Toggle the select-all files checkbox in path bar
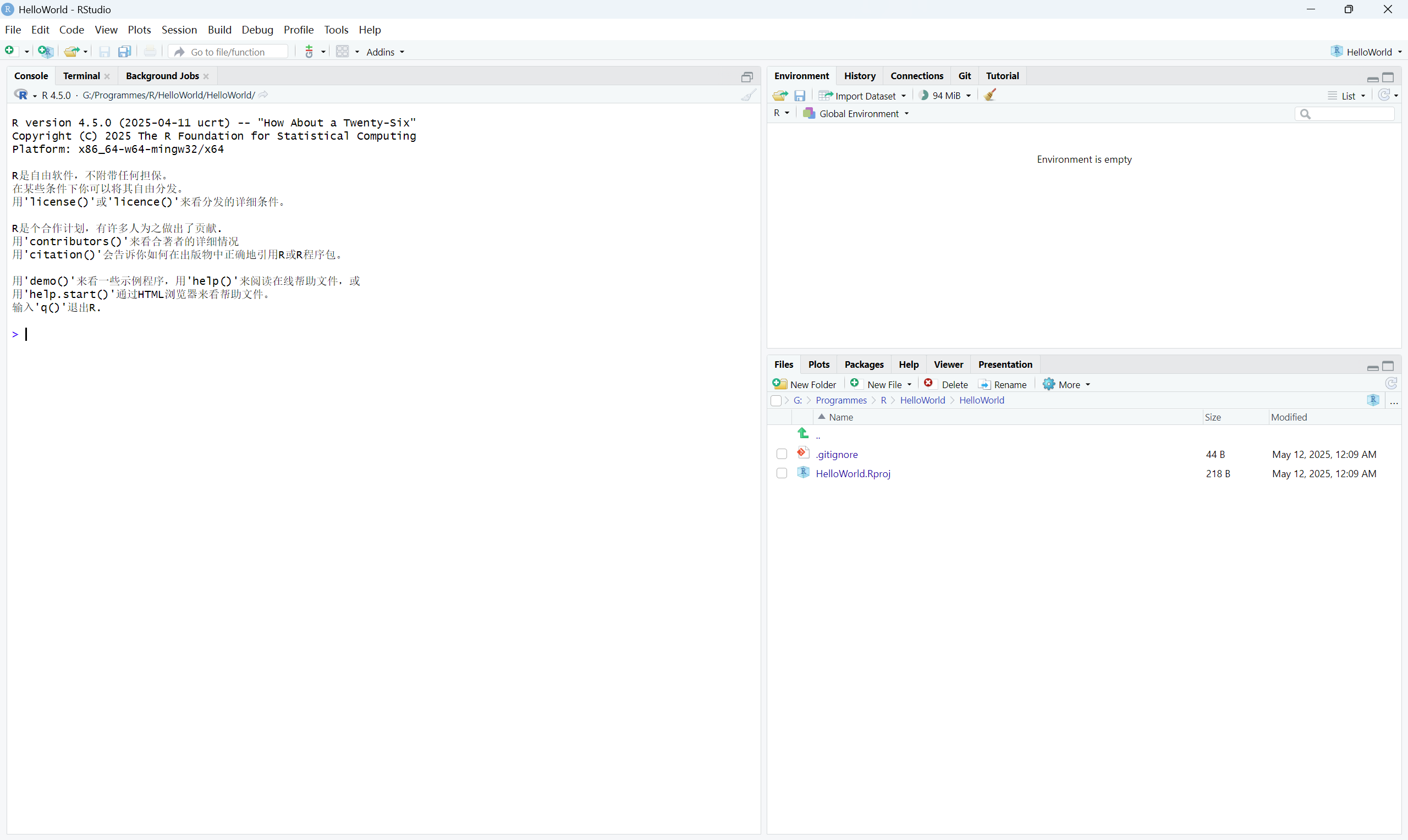Viewport: 1408px width, 840px height. 776,401
